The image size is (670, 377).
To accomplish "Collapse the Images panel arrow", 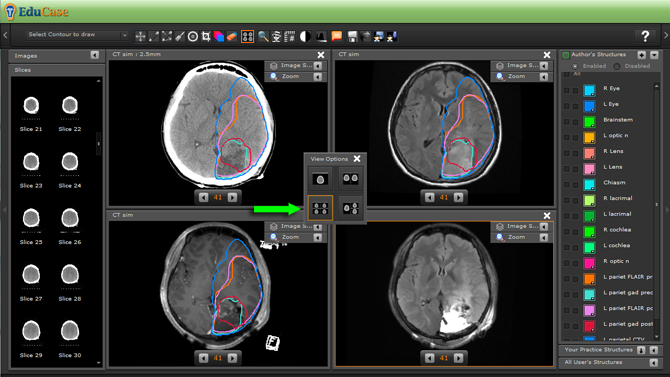I will (94, 55).
